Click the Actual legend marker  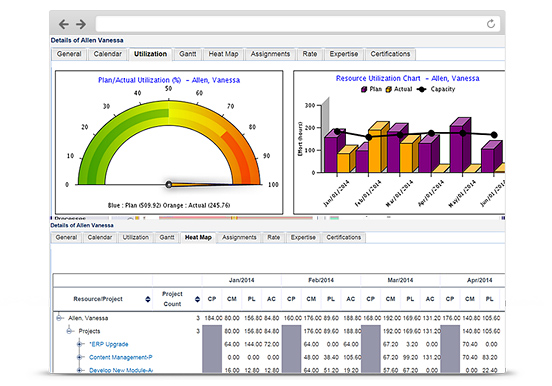click(x=389, y=89)
